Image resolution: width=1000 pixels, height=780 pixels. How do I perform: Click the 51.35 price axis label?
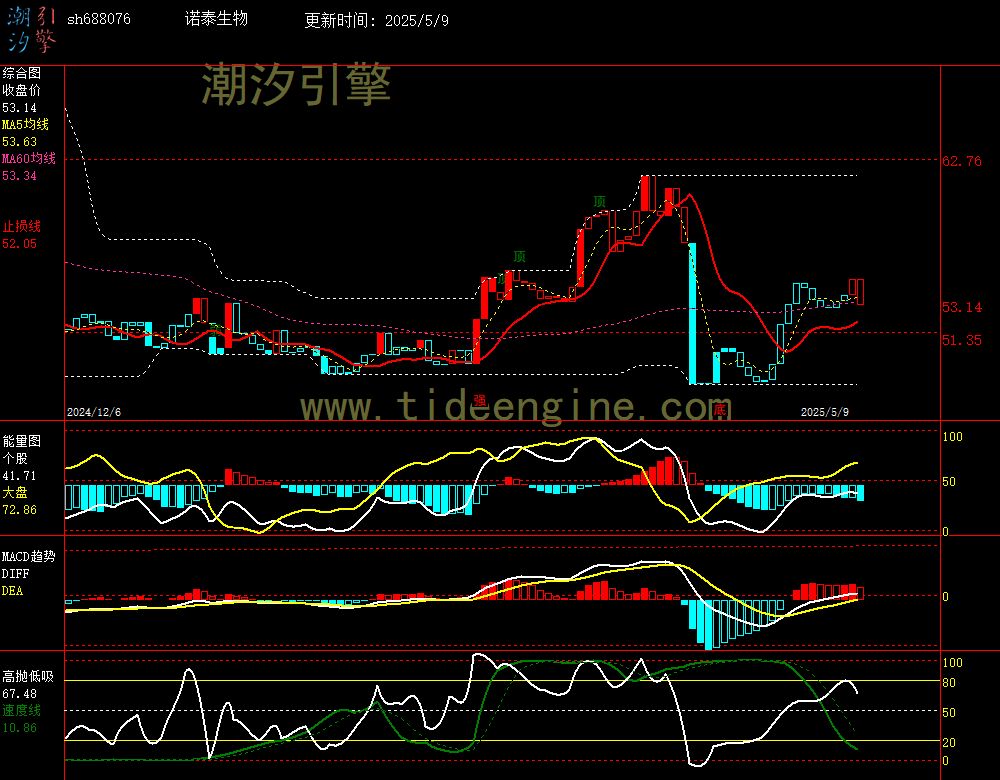point(962,340)
